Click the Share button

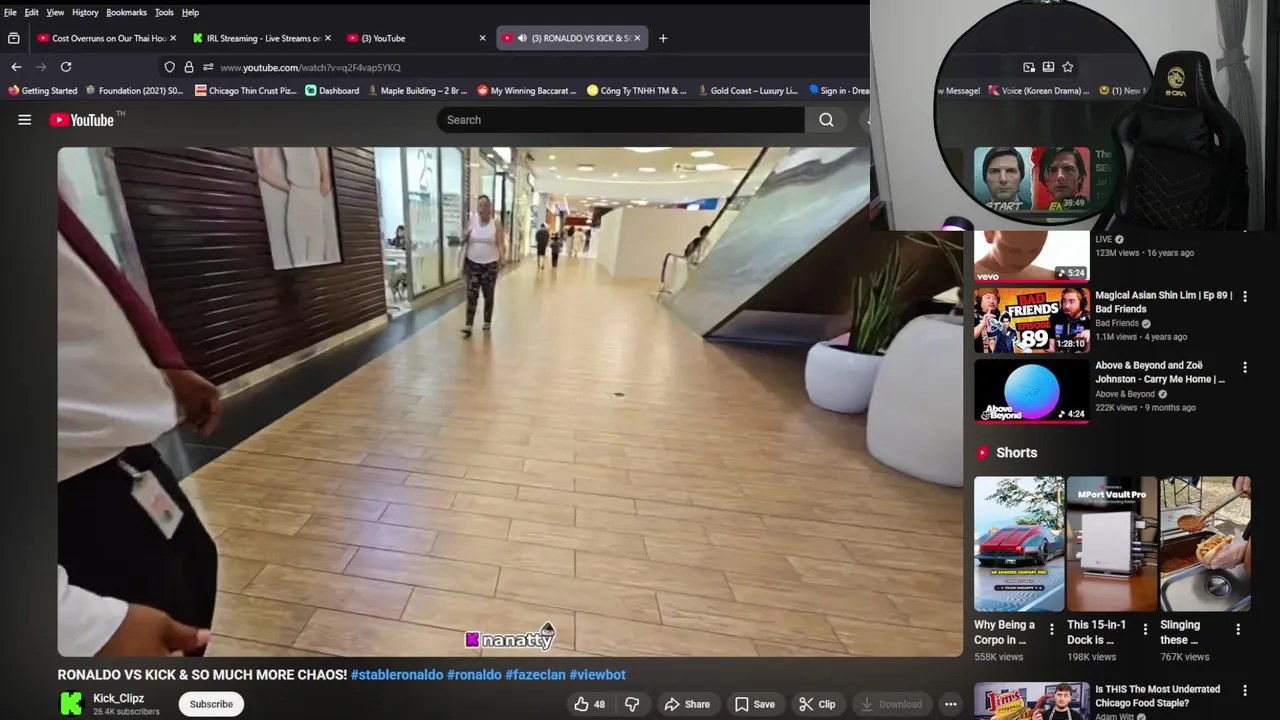(687, 704)
